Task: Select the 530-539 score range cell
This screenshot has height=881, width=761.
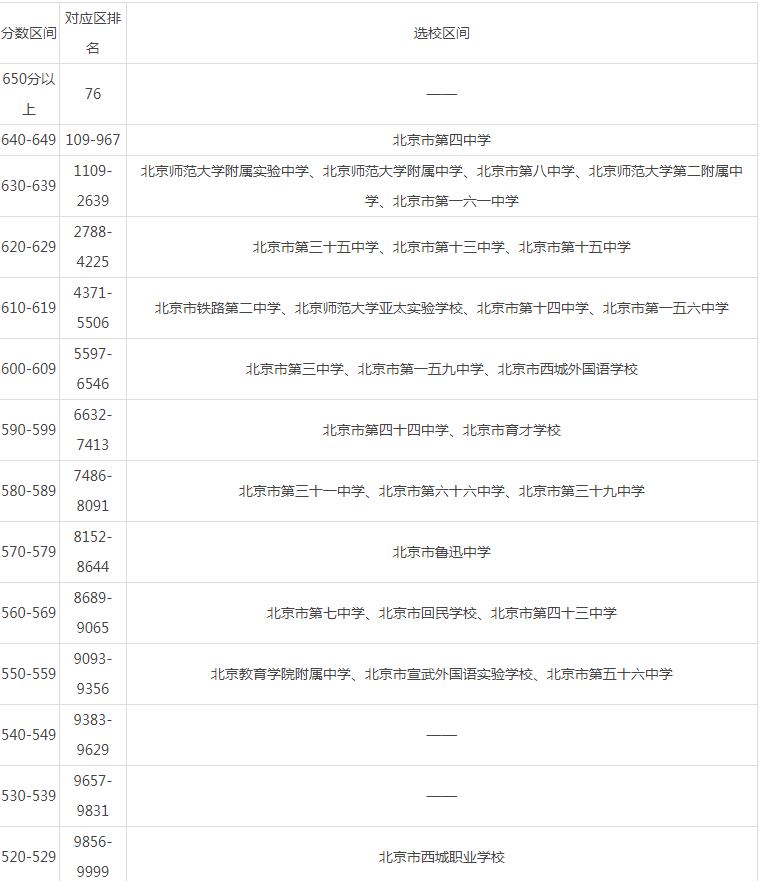Action: point(29,796)
